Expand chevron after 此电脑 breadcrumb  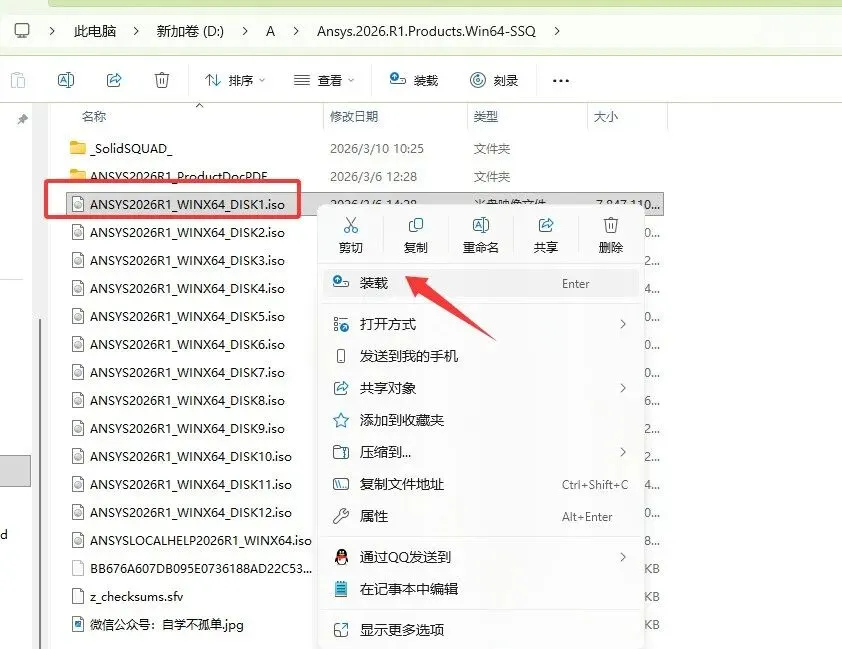[136, 31]
